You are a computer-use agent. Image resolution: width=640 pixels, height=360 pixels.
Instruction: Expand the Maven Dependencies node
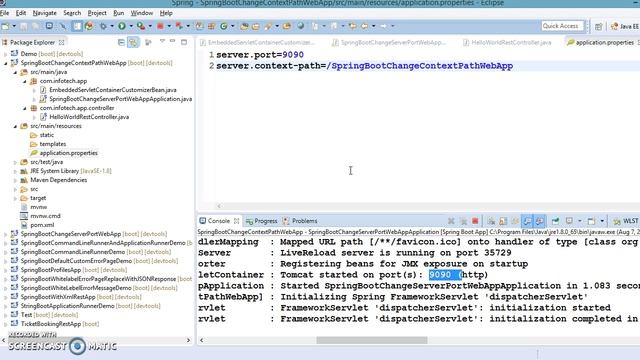[15, 180]
